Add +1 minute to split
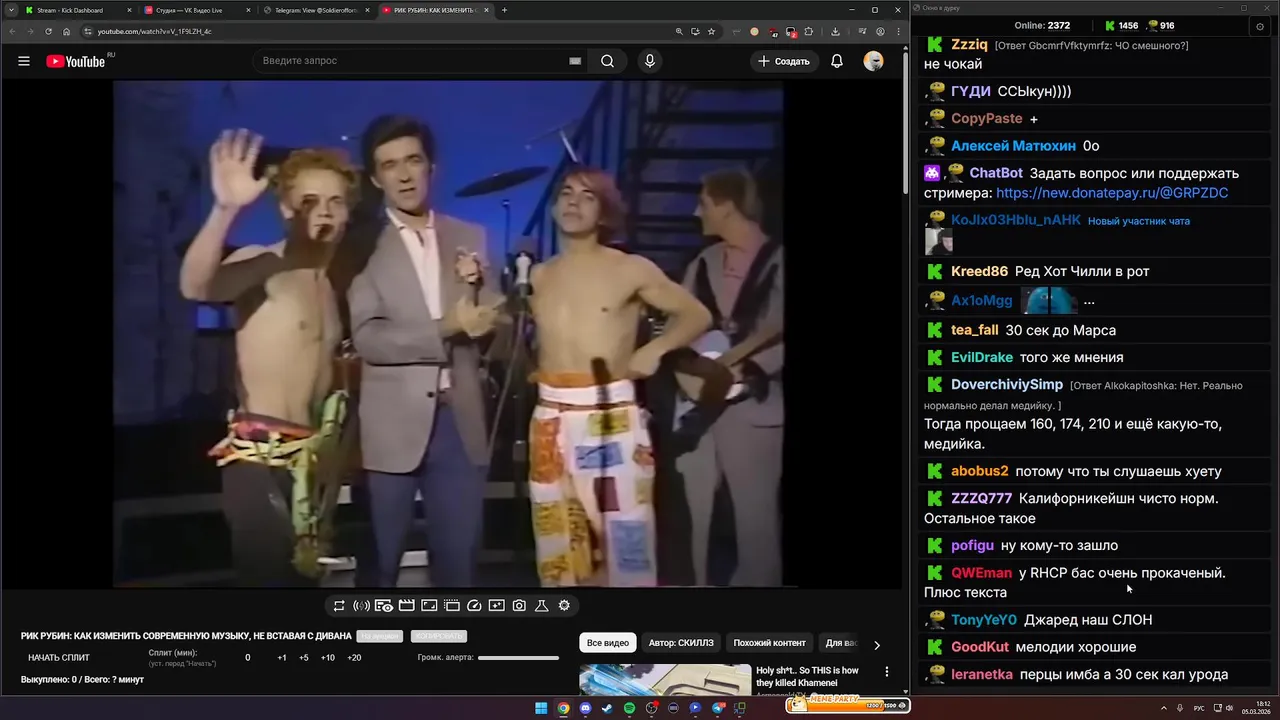The width and height of the screenshot is (1280, 720). click(x=282, y=658)
